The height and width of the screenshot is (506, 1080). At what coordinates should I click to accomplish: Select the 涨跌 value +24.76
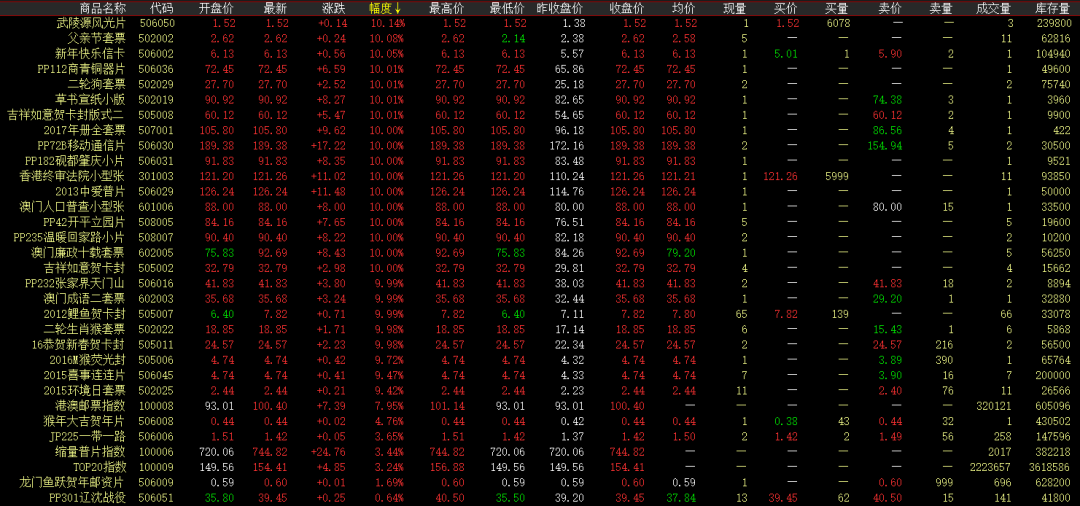(331, 451)
